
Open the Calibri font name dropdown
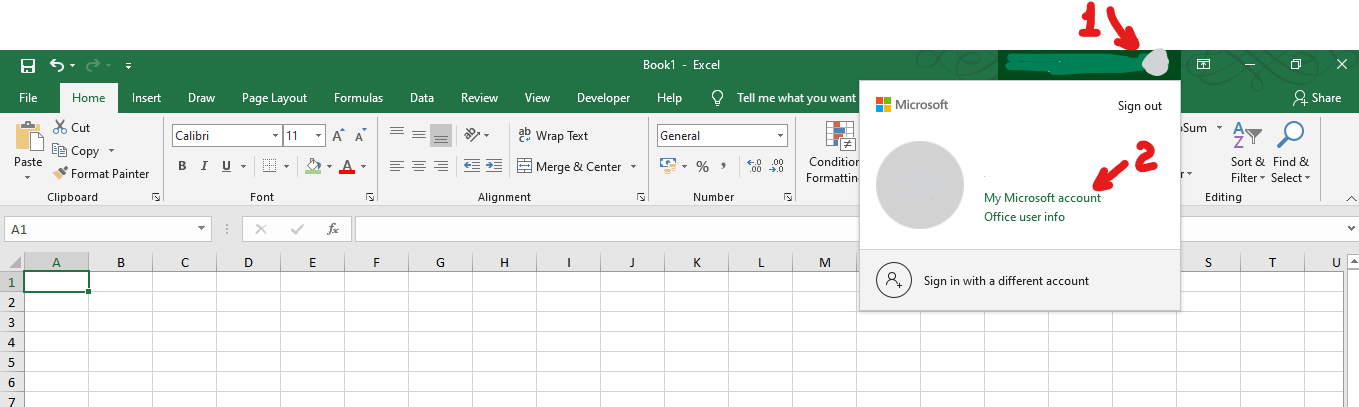point(276,135)
